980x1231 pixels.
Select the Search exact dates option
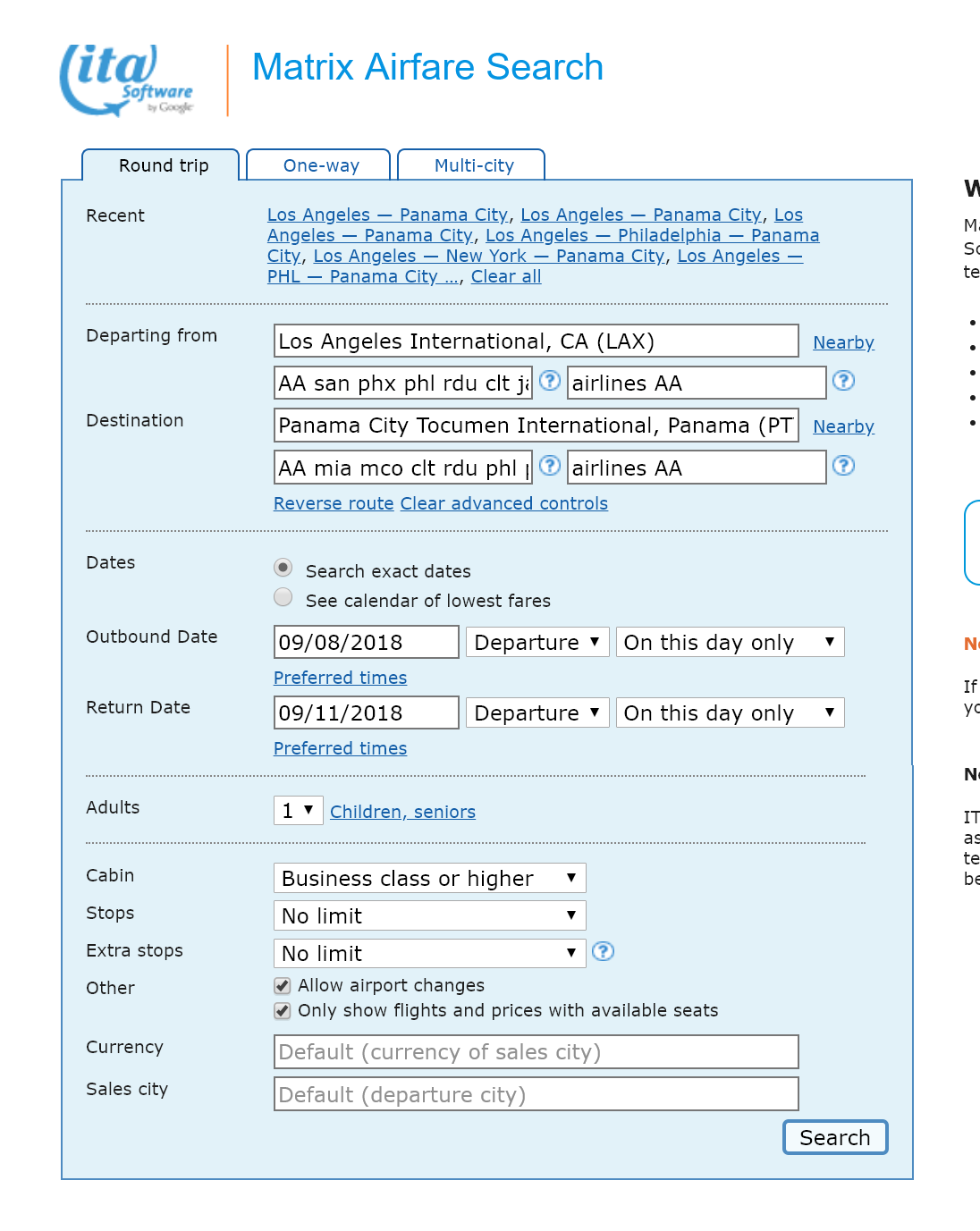(x=283, y=568)
